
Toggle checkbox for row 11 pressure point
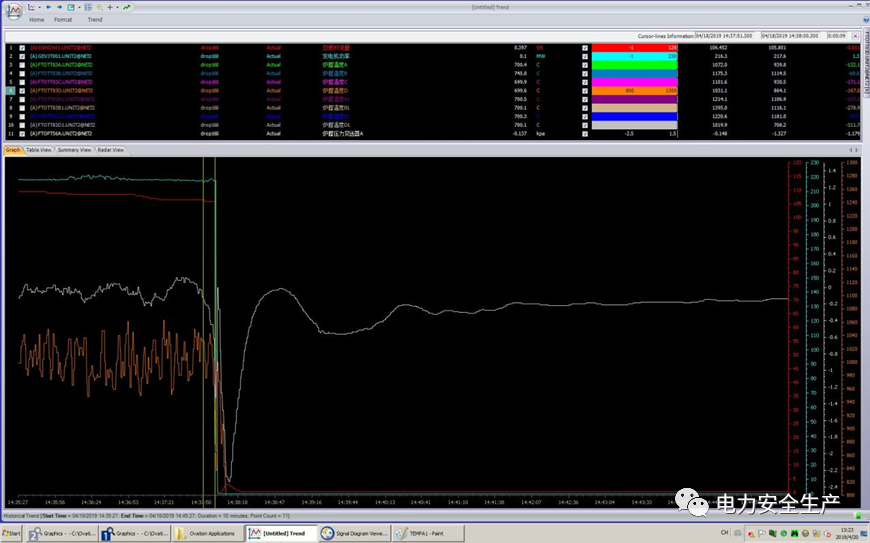pyautogui.click(x=22, y=133)
